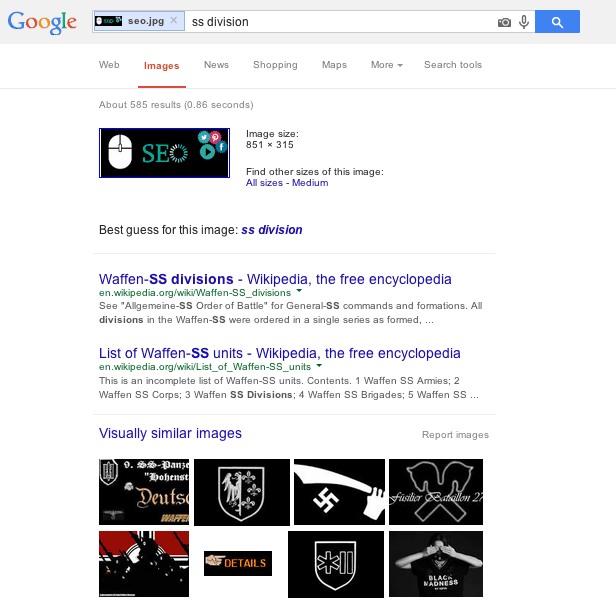The width and height of the screenshot is (616, 609).
Task: Click into the search text field
Action: [340, 22]
